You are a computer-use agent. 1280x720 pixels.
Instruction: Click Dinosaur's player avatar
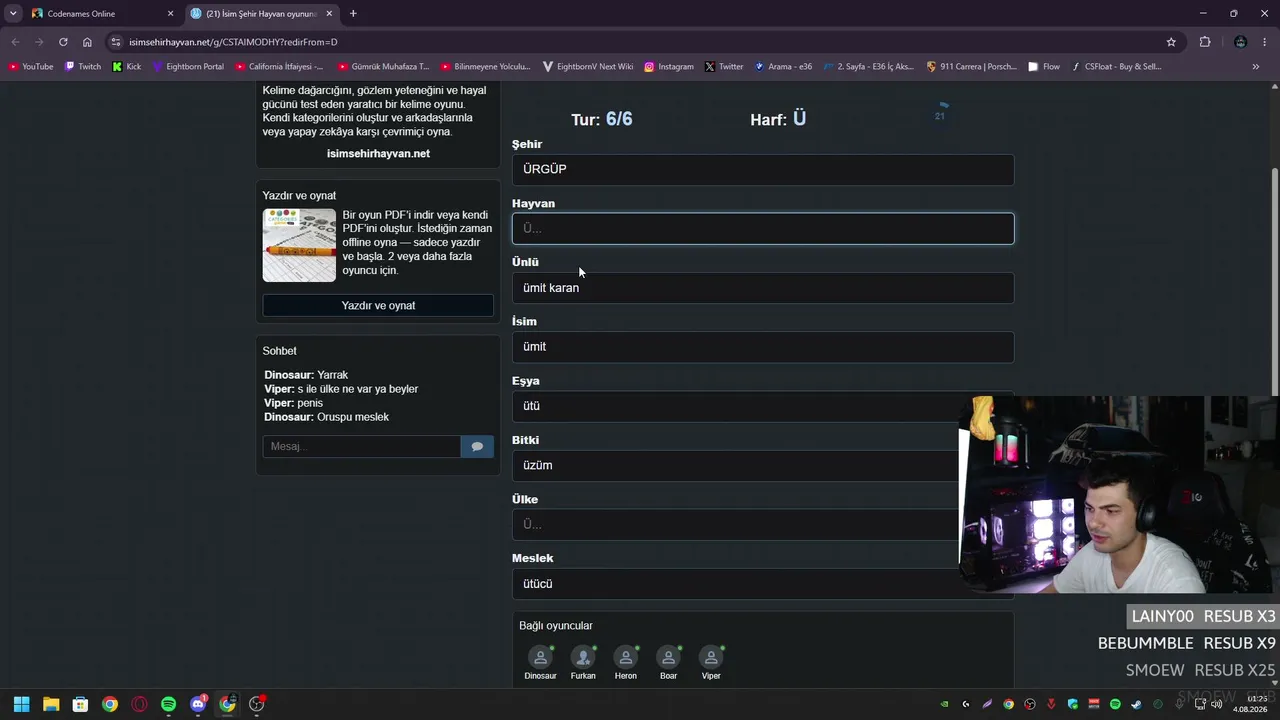(540, 657)
